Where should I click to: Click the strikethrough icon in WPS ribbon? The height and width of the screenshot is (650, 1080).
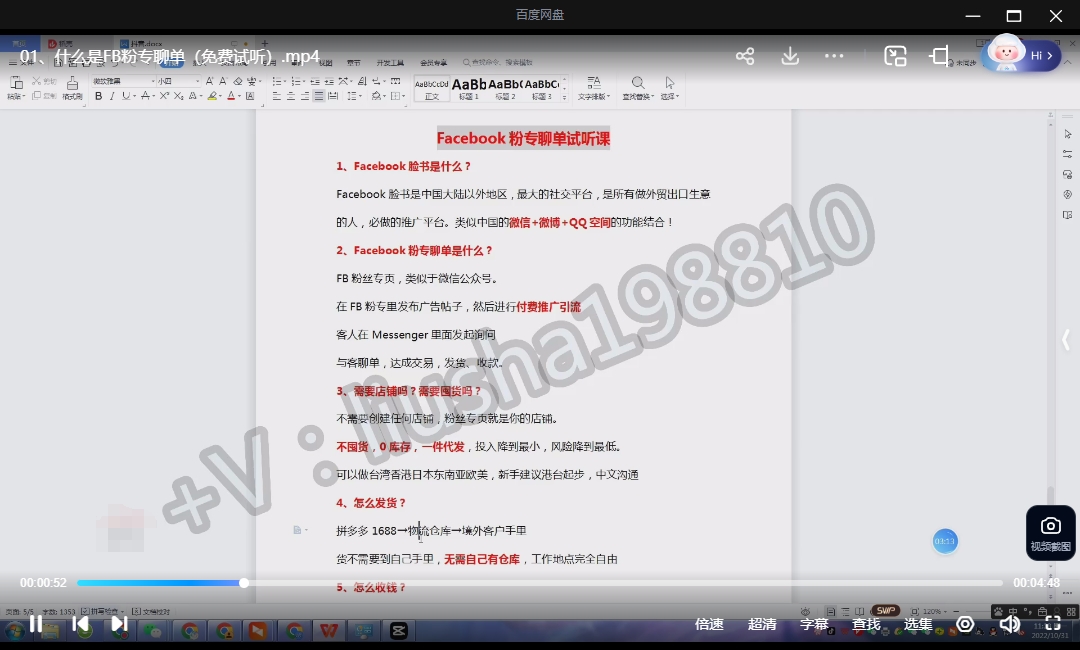click(x=145, y=96)
